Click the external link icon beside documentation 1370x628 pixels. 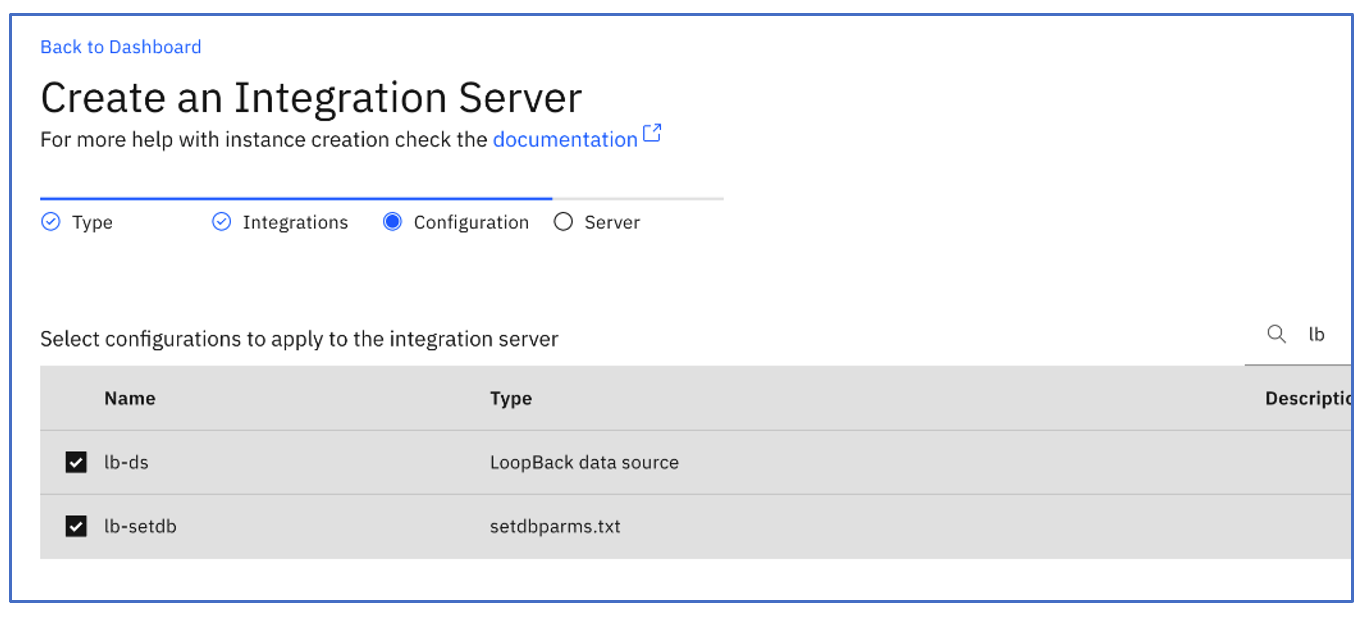[x=653, y=131]
